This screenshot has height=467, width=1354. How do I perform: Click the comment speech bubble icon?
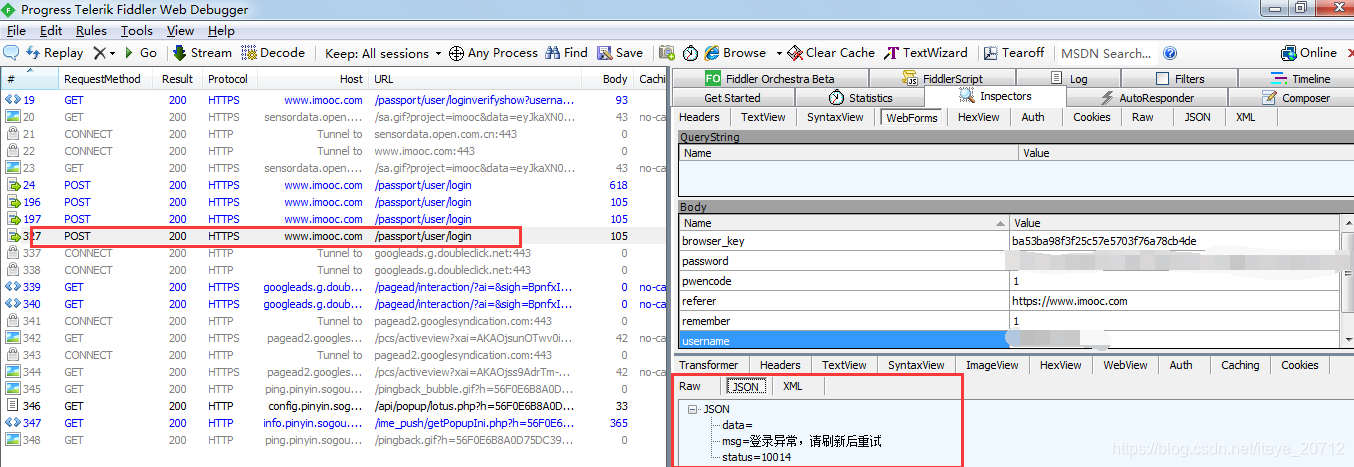click(12, 53)
